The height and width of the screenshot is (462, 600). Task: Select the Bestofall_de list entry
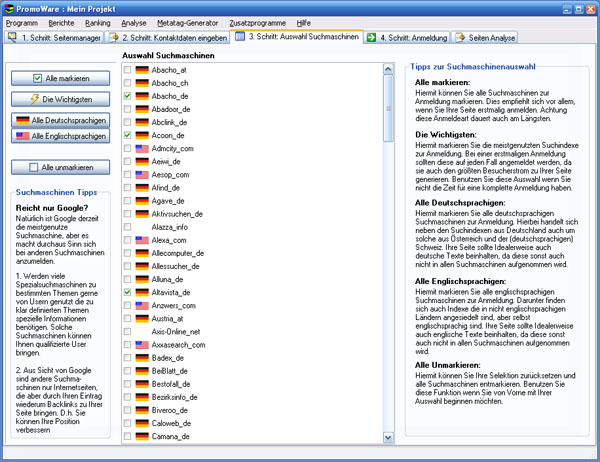click(171, 384)
